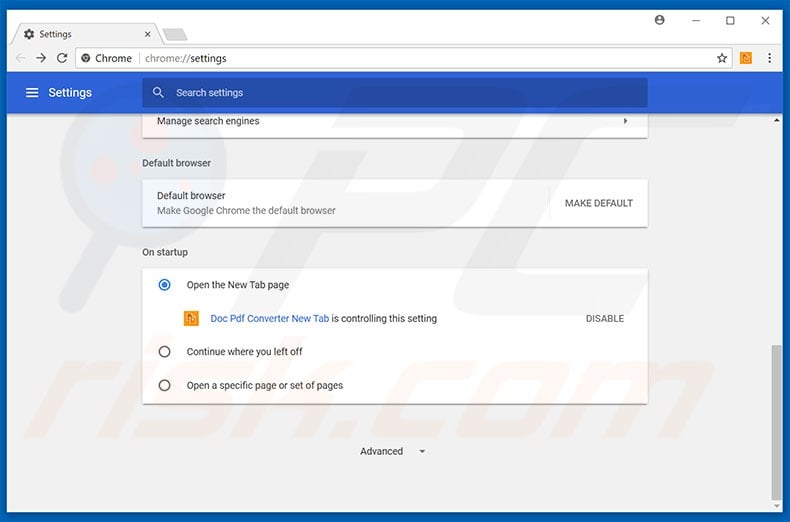Click the vertical scrollbar thumb
790x522 pixels.
point(776,422)
